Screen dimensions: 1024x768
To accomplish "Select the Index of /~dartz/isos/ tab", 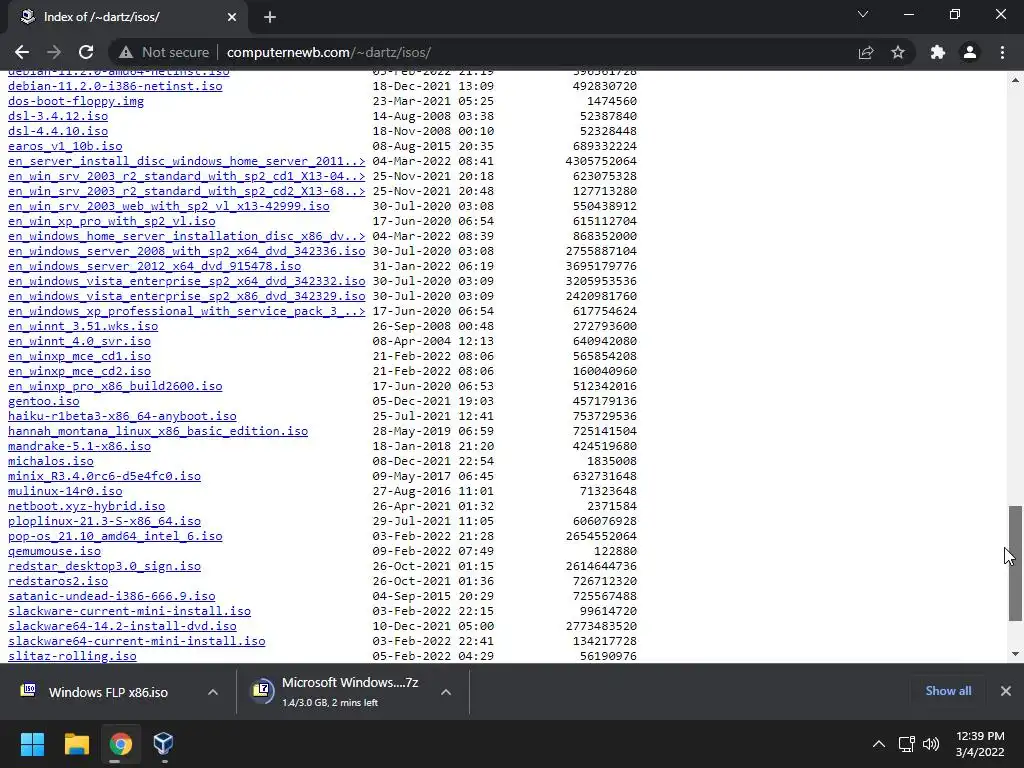I will (x=127, y=17).
